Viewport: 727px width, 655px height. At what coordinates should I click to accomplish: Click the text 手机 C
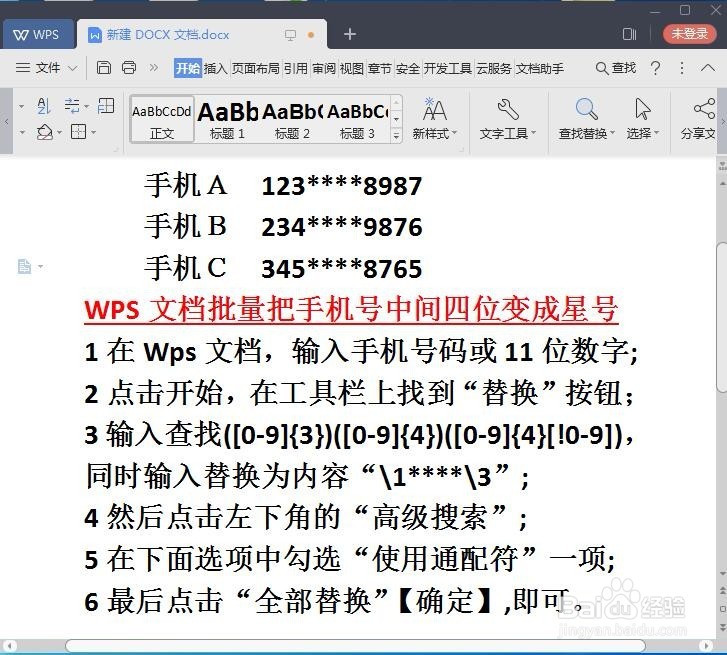[185, 268]
